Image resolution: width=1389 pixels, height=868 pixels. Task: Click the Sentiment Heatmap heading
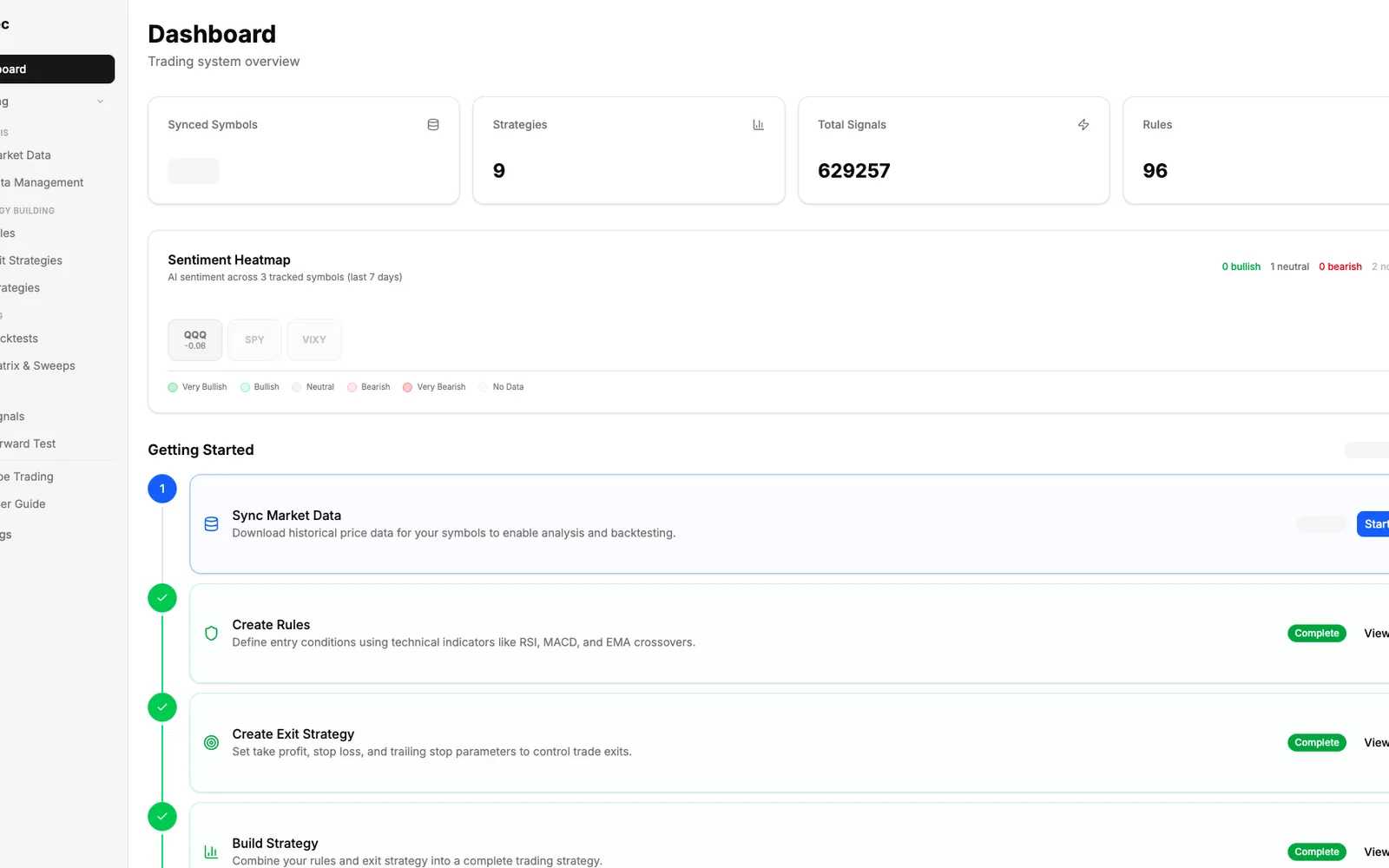coord(229,260)
